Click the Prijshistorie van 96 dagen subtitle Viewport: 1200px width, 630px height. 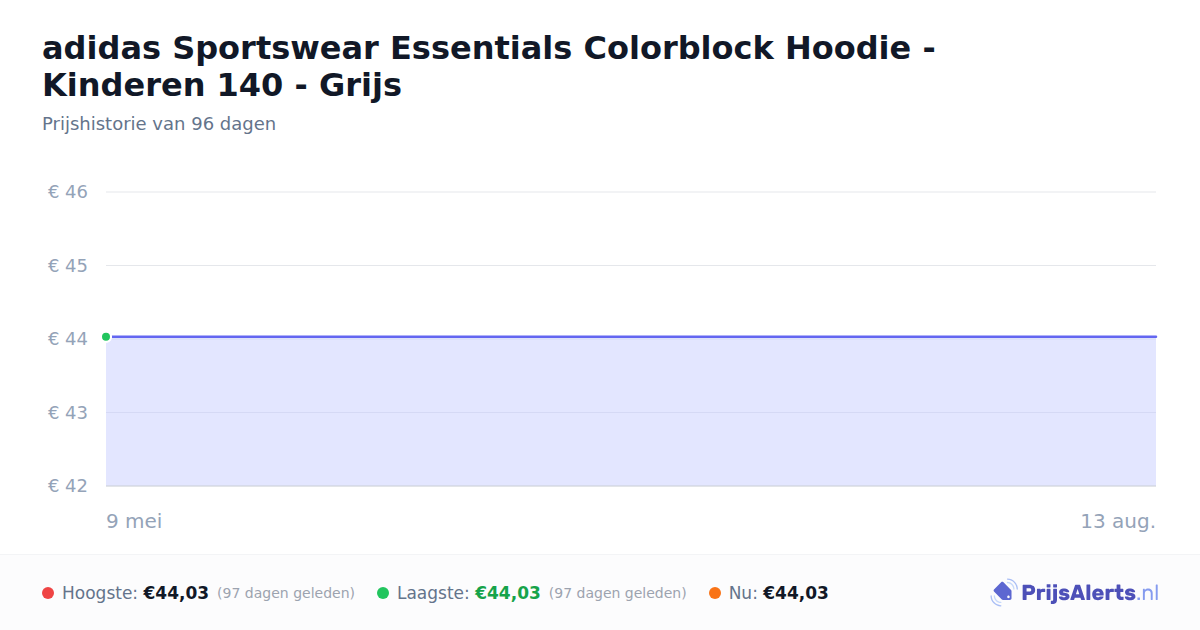(x=159, y=124)
